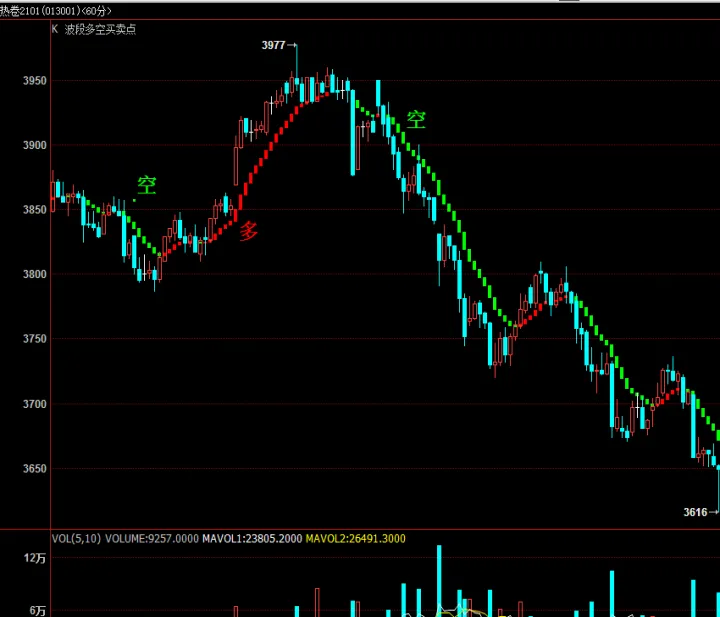Click the red 多 buy signal marker

(248, 231)
